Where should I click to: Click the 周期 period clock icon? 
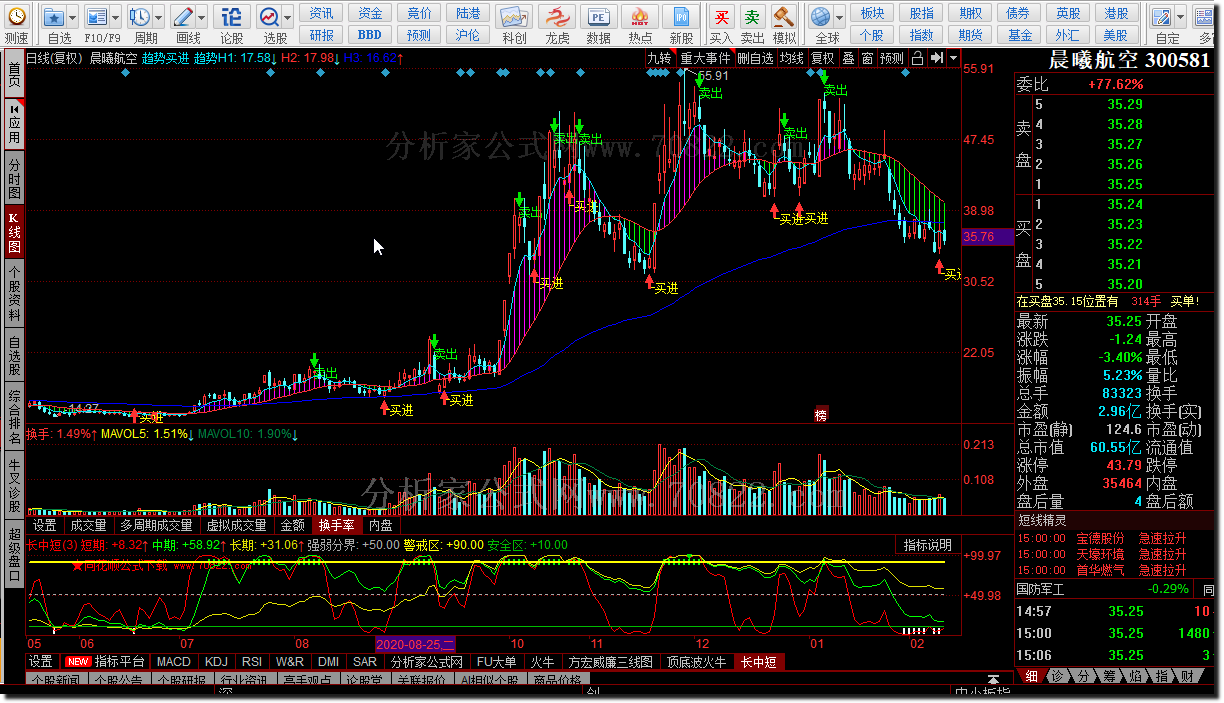(140, 16)
